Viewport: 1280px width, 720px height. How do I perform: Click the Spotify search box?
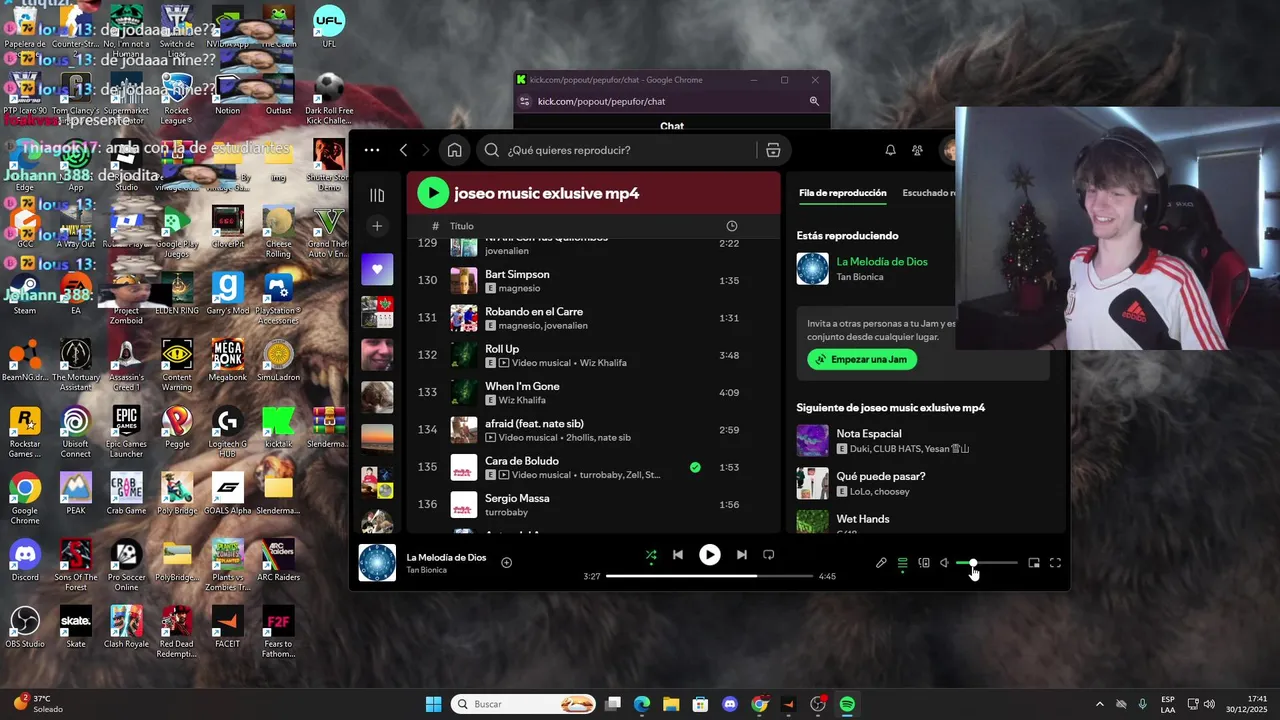[618, 150]
